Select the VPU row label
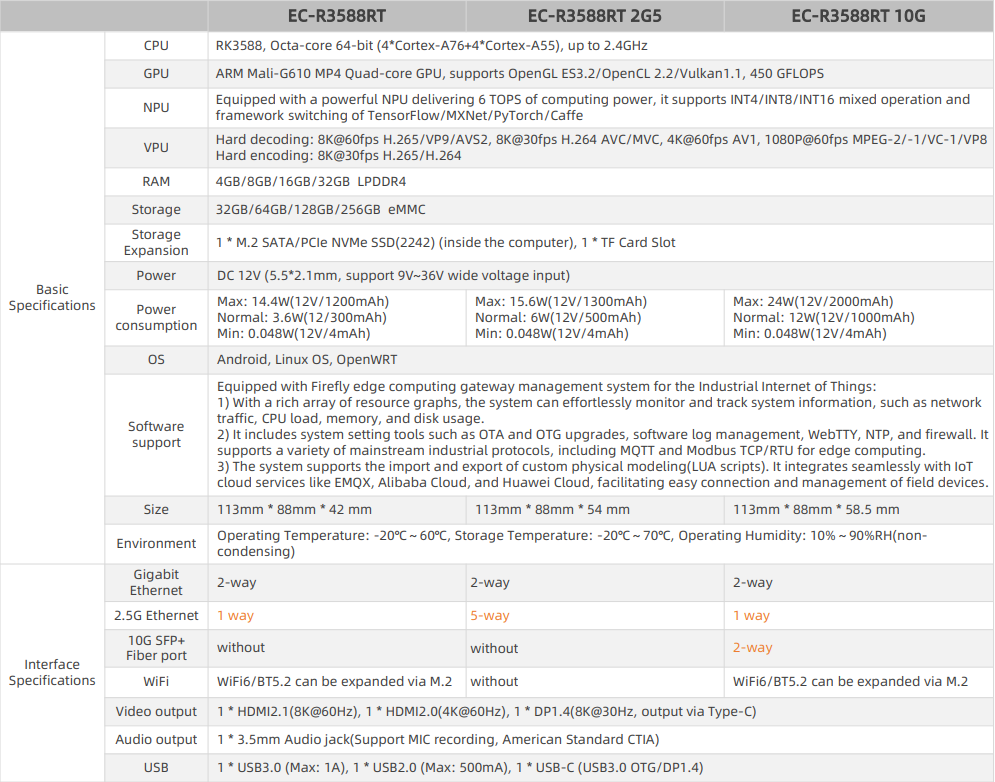Image resolution: width=995 pixels, height=782 pixels. 156,147
